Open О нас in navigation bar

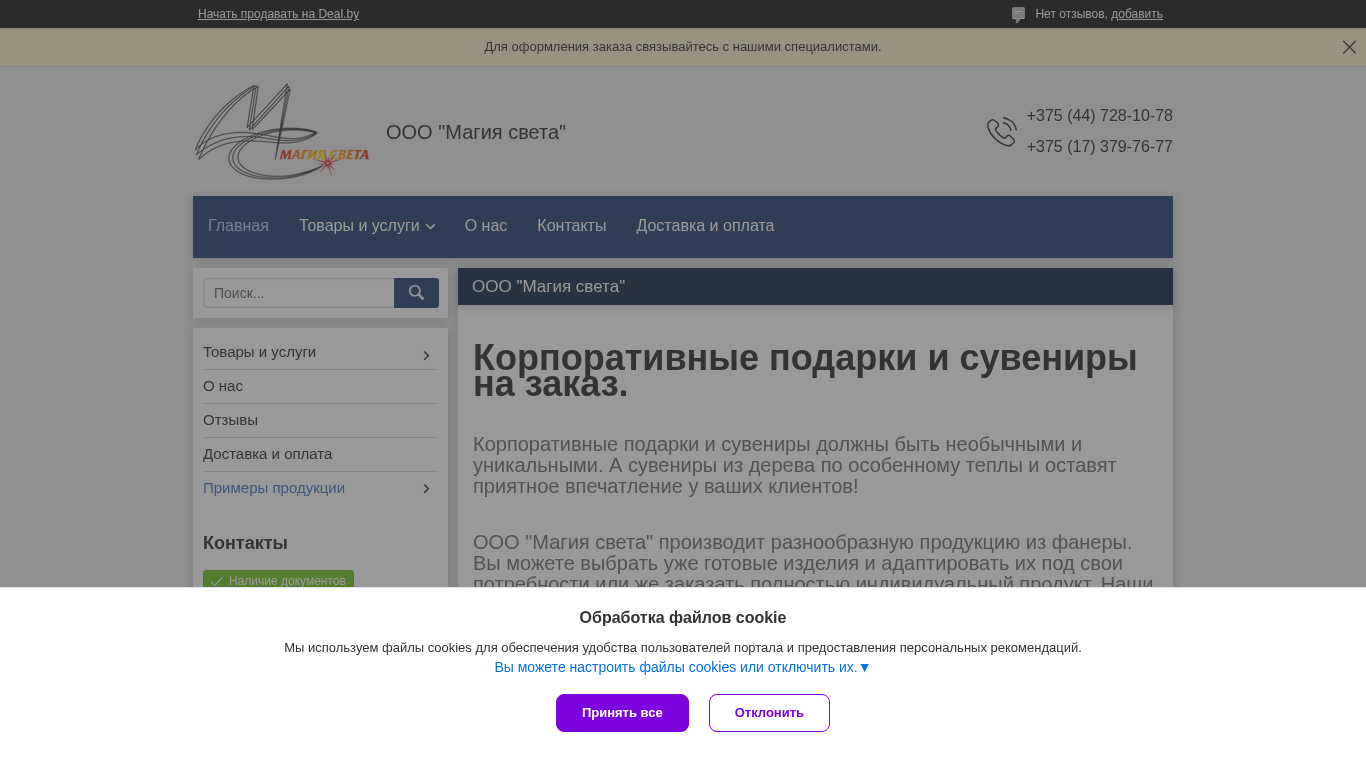[x=486, y=226]
